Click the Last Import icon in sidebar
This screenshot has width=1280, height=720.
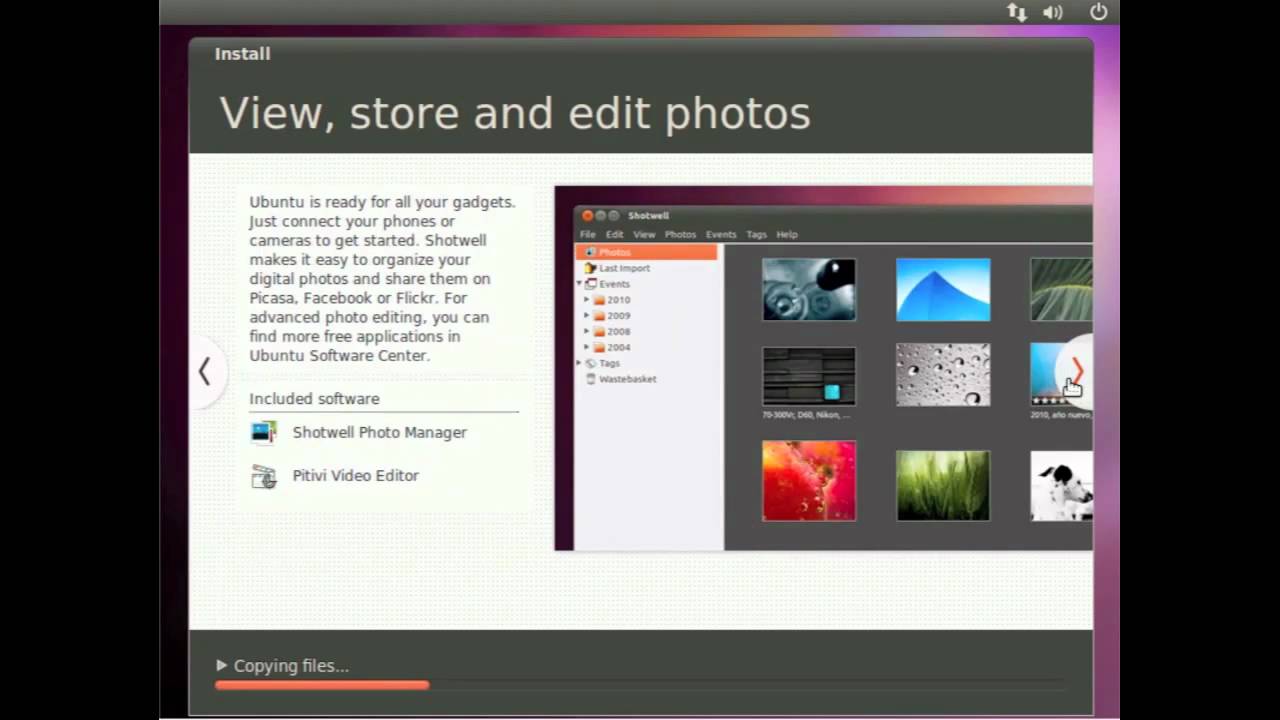point(591,268)
